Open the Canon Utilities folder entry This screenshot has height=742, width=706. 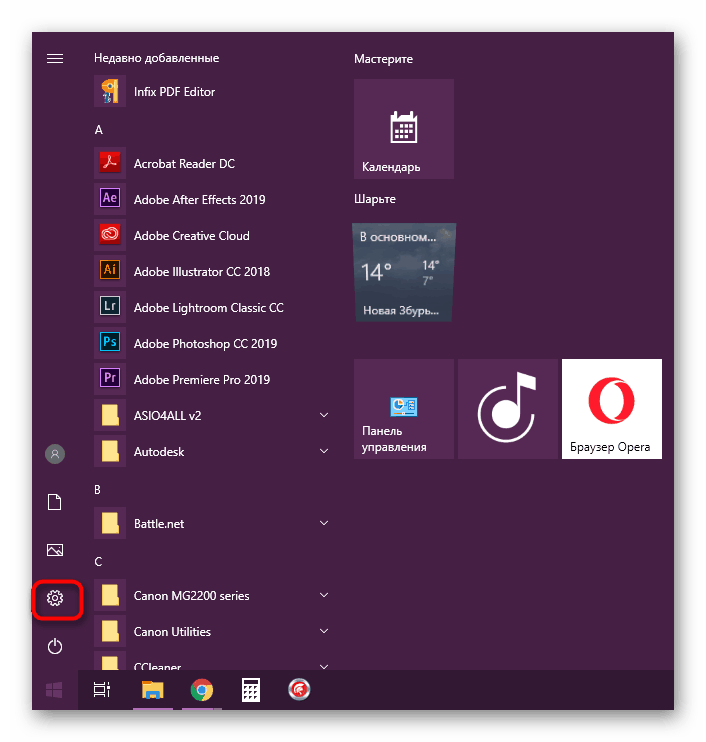point(213,631)
